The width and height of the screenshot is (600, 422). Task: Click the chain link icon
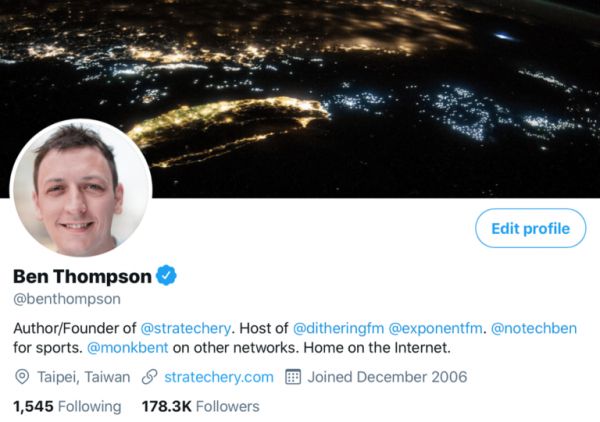(x=149, y=377)
